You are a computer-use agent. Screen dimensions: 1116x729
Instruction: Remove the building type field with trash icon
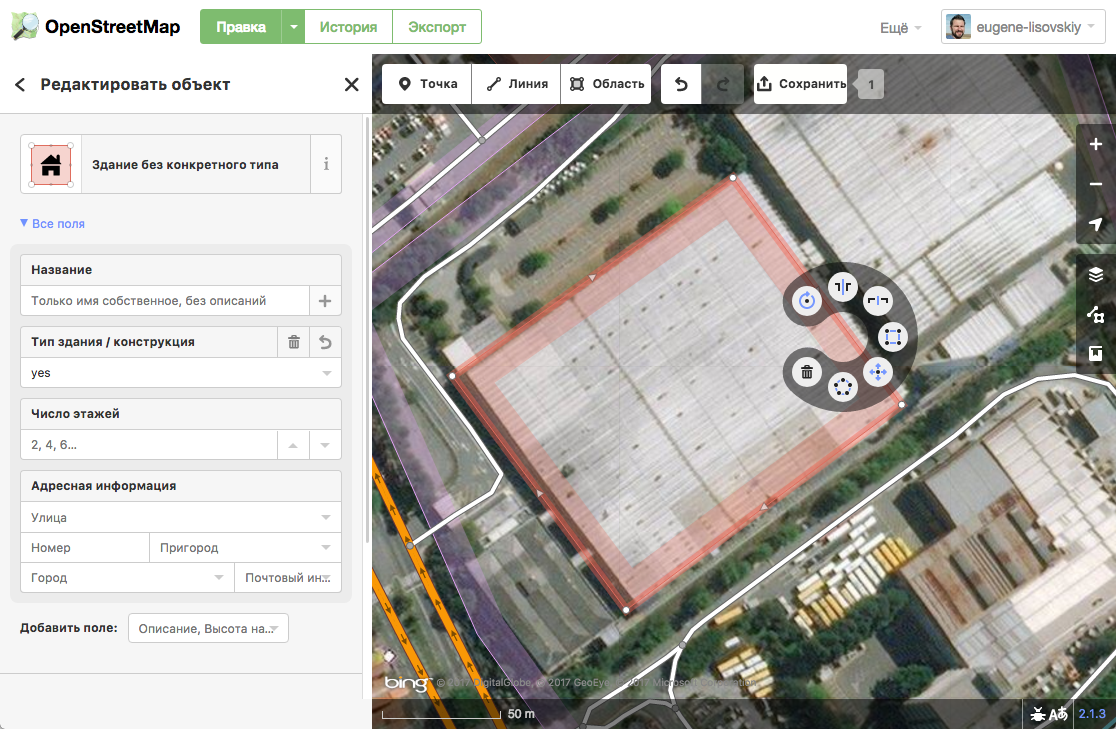(x=293, y=342)
